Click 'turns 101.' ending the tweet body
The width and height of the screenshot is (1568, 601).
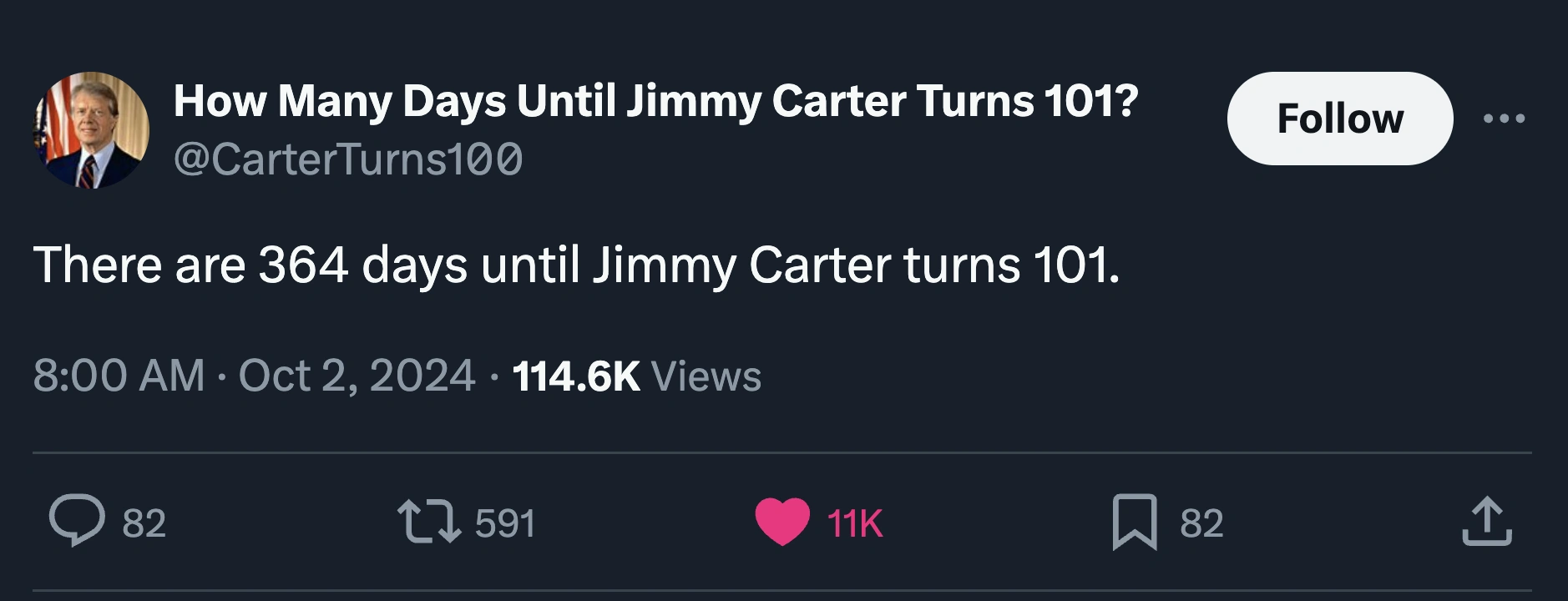click(1010, 265)
